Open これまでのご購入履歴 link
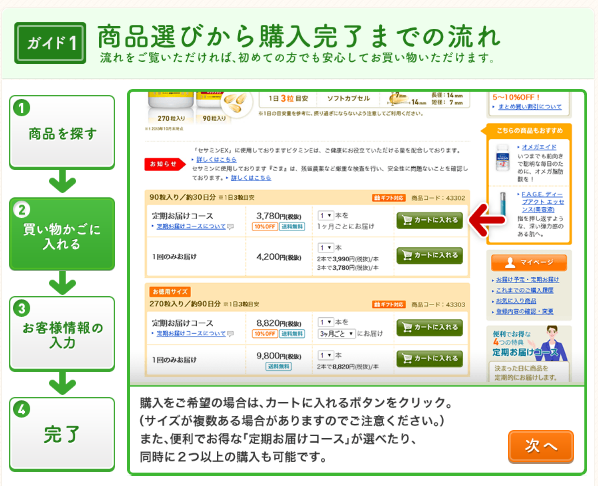This screenshot has height=486, width=598. tap(524, 290)
